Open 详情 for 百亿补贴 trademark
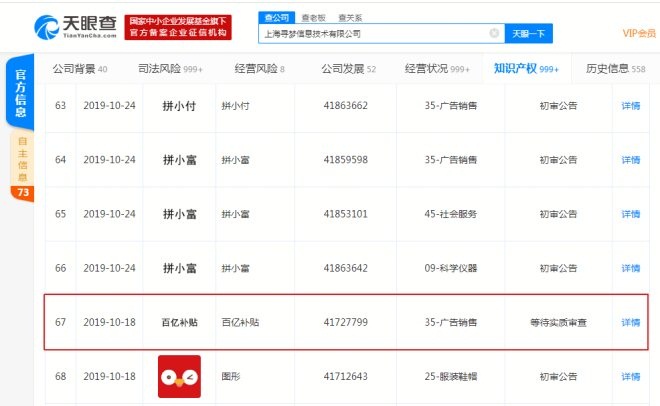 point(630,322)
